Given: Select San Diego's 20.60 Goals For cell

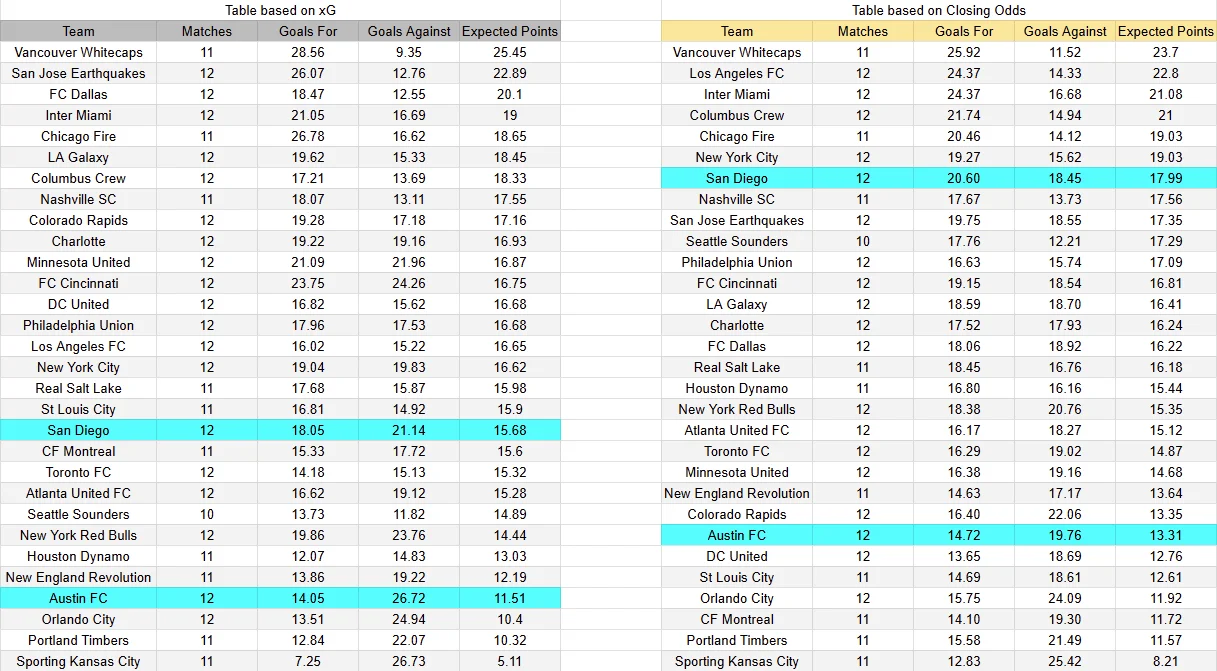Looking at the screenshot, I should [x=964, y=178].
